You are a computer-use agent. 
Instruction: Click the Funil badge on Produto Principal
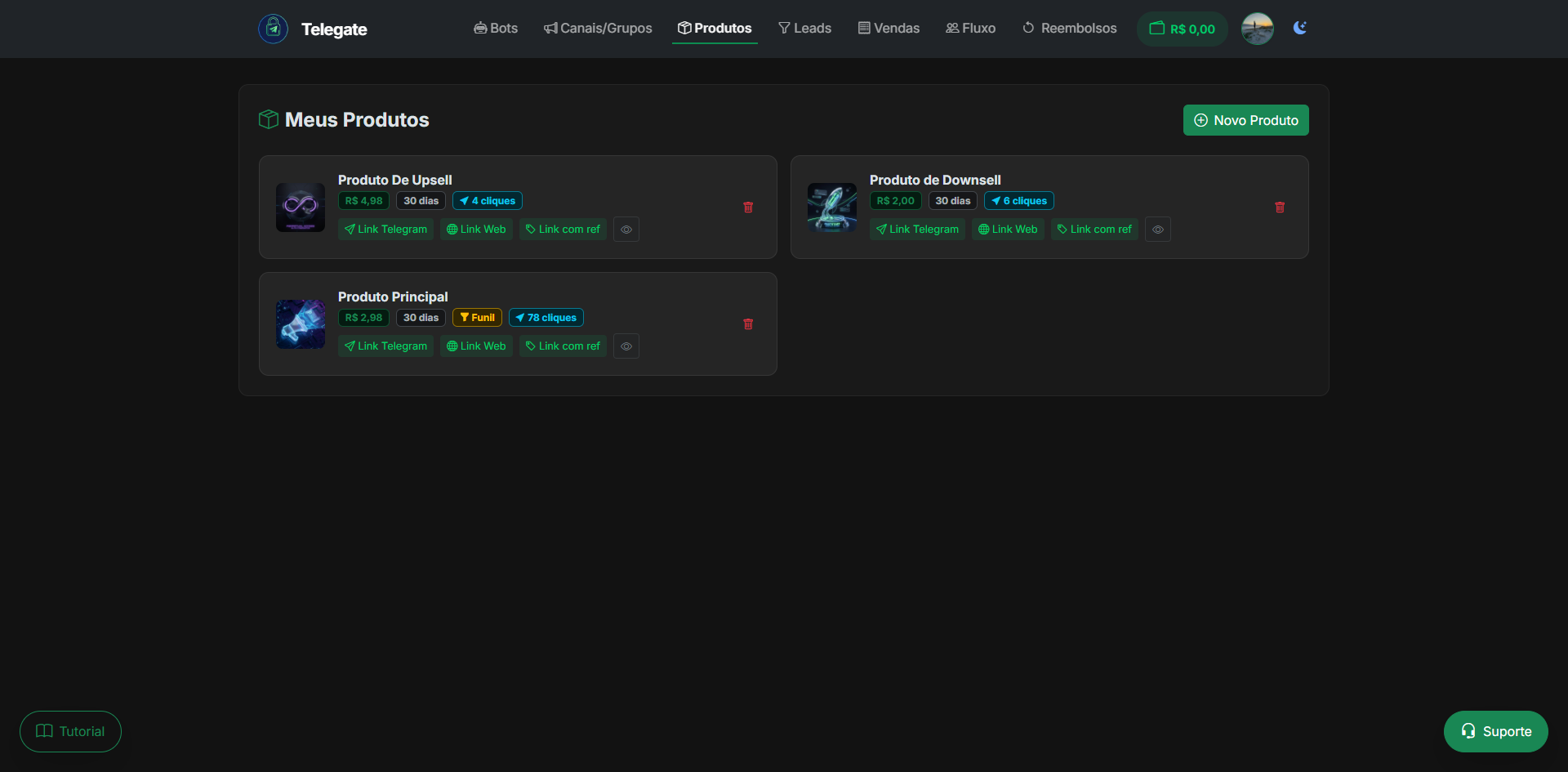[x=477, y=317]
